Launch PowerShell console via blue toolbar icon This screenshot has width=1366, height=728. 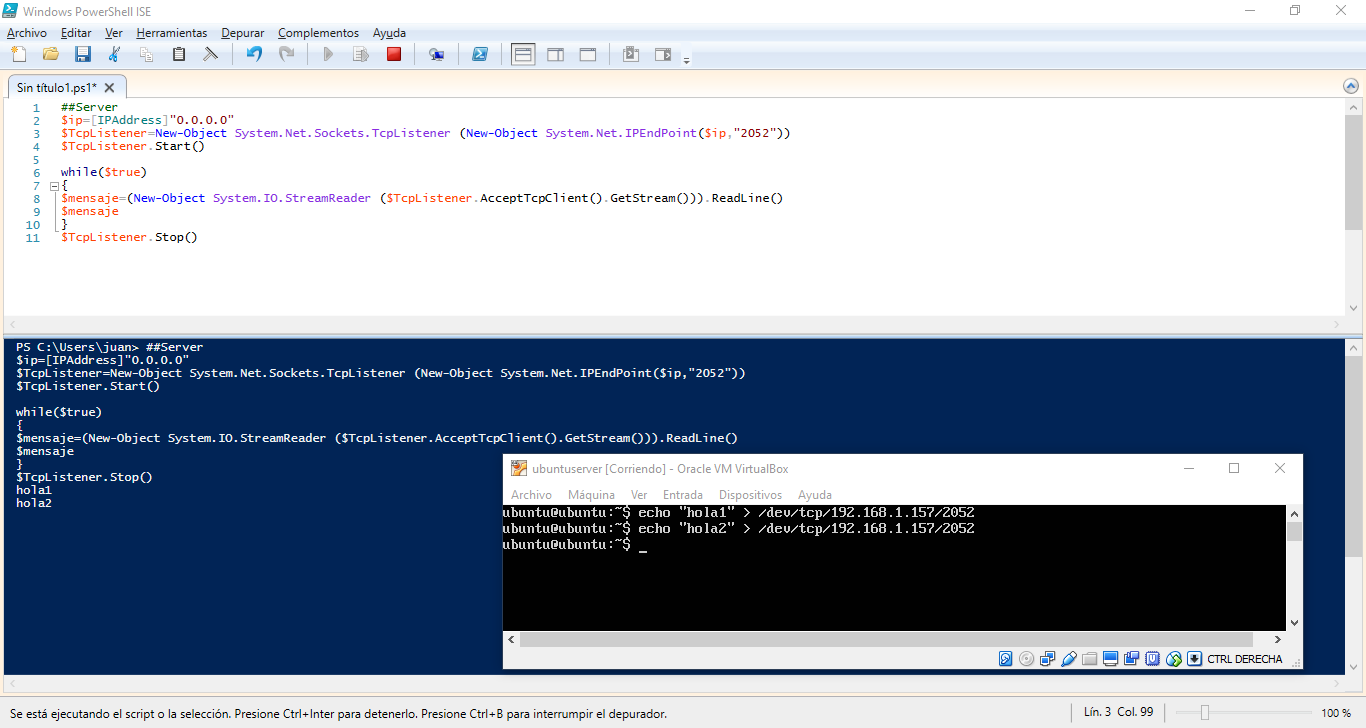480,54
